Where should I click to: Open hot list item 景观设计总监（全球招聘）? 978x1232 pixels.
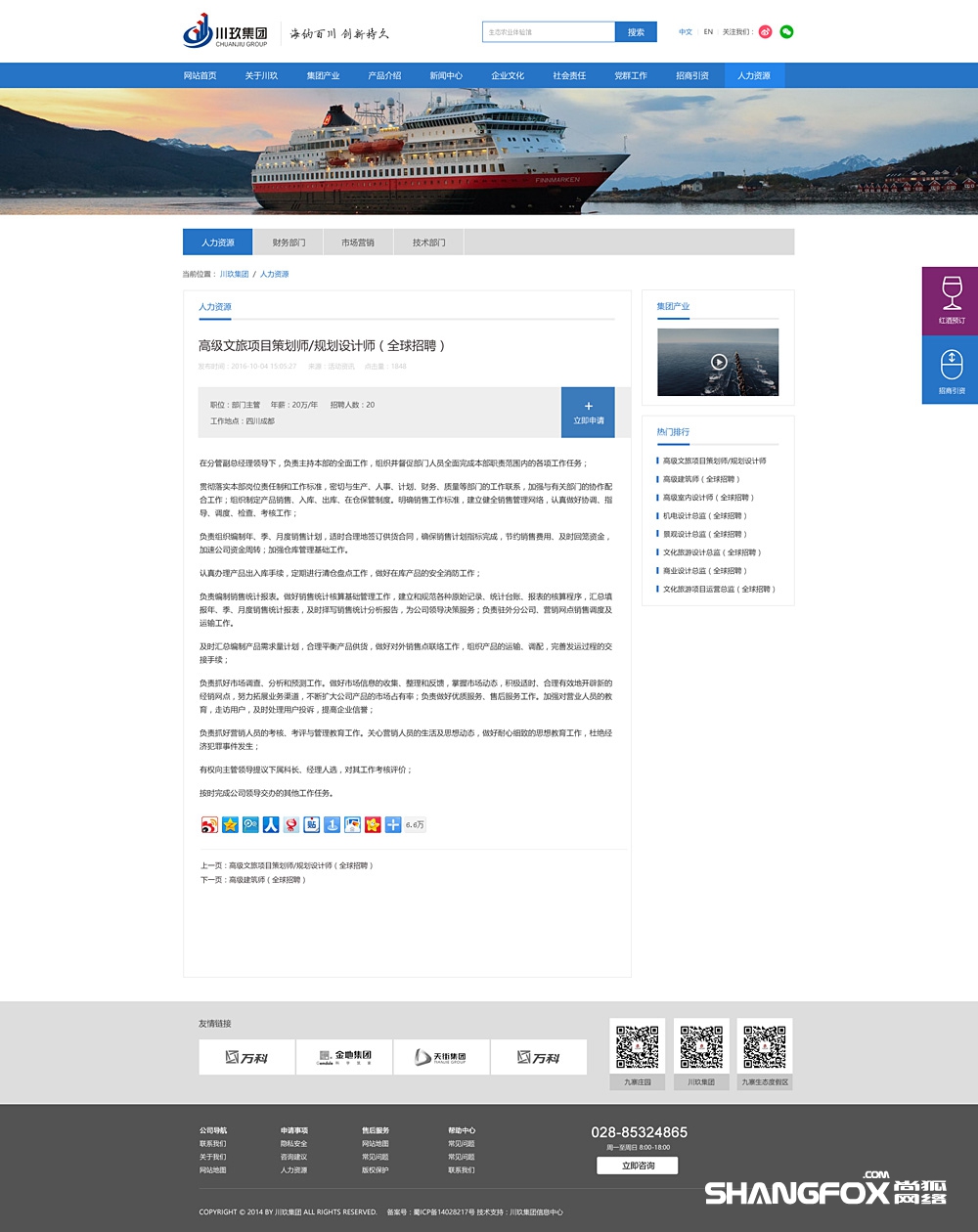(x=705, y=534)
